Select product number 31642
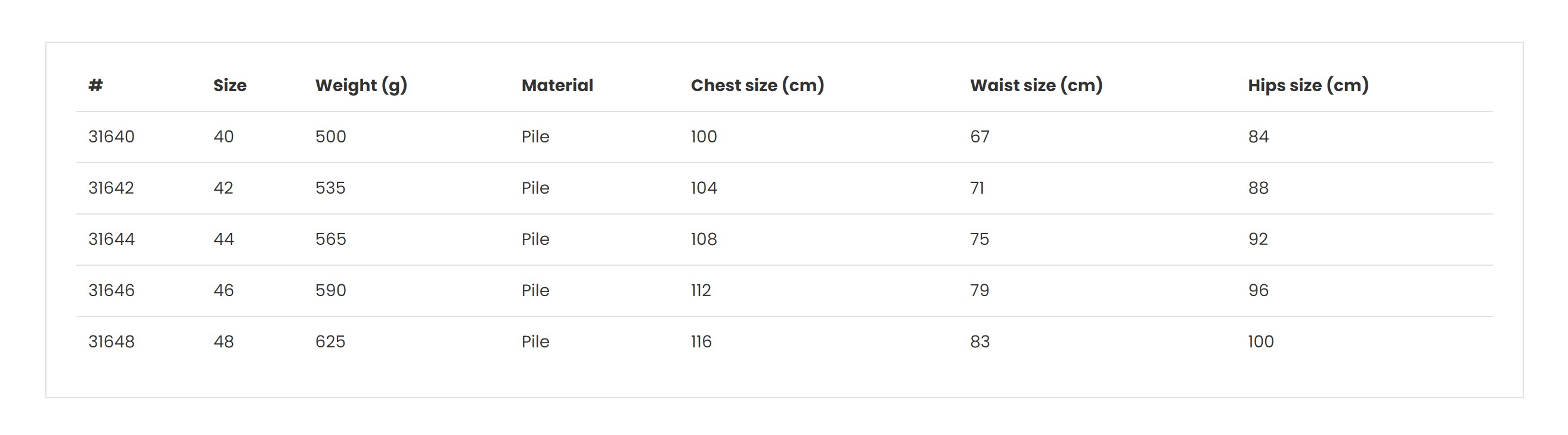This screenshot has width=1568, height=435. 111,187
